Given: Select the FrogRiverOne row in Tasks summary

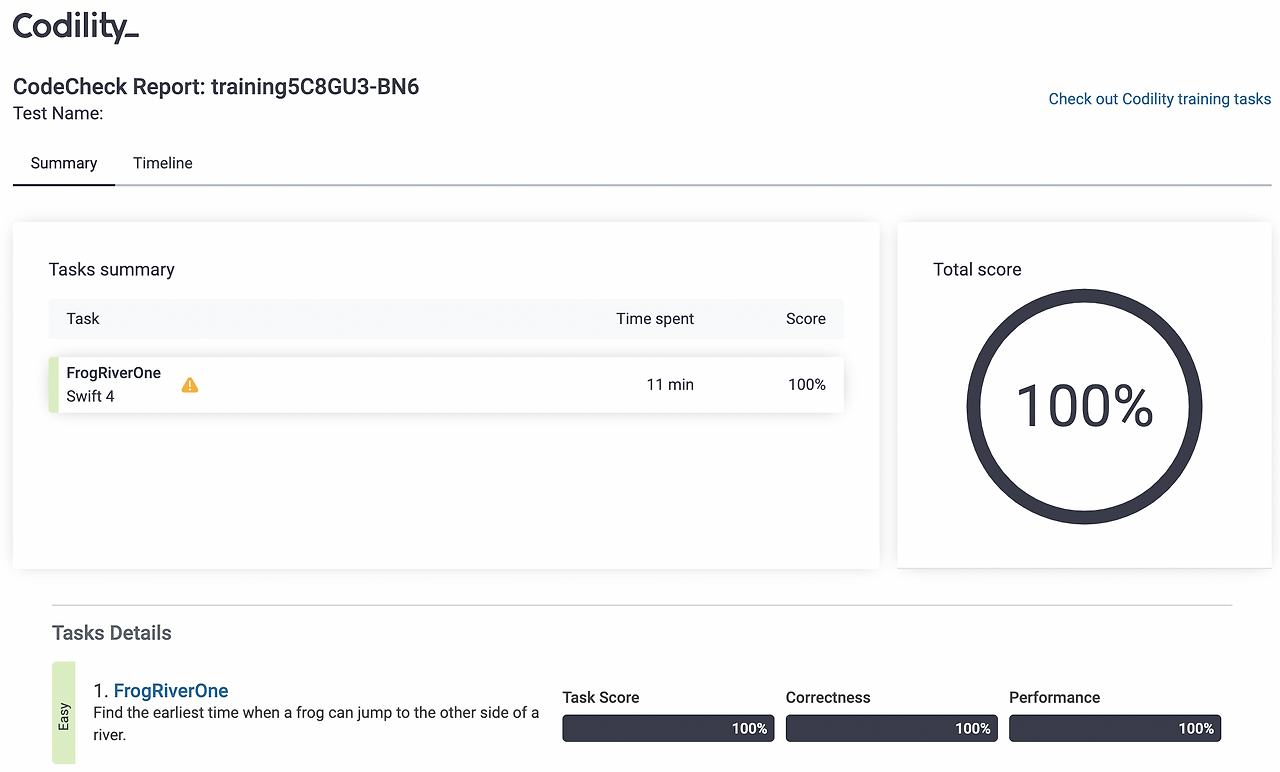Looking at the screenshot, I should (446, 385).
